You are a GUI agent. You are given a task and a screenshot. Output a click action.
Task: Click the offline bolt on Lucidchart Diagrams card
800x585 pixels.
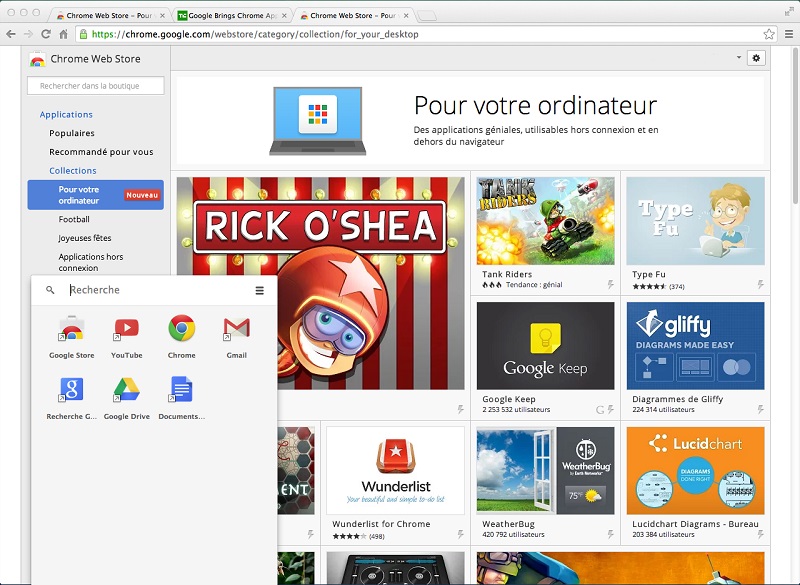click(x=761, y=535)
